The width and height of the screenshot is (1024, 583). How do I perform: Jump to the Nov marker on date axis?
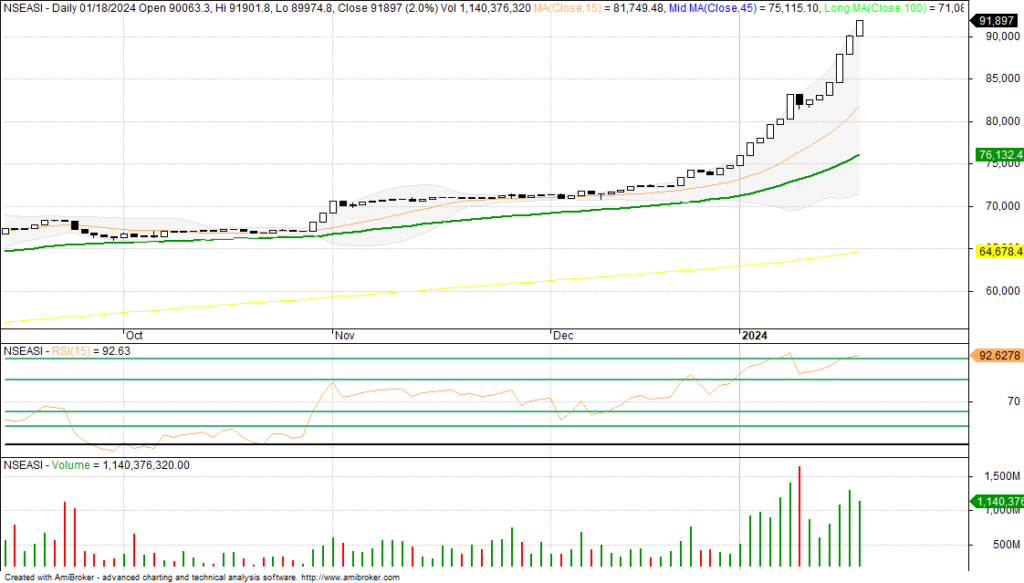tap(342, 337)
